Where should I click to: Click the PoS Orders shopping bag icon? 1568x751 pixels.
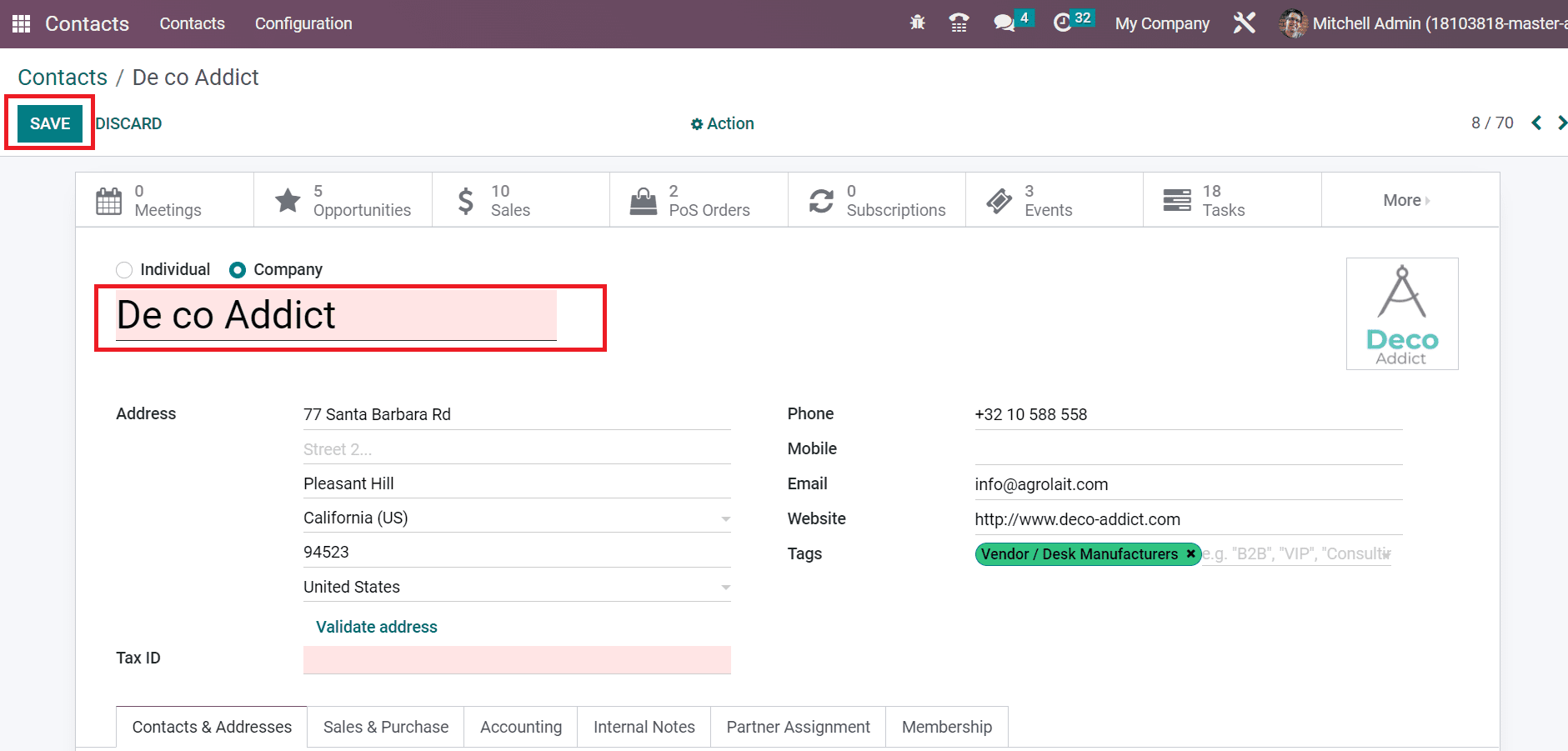pyautogui.click(x=644, y=201)
